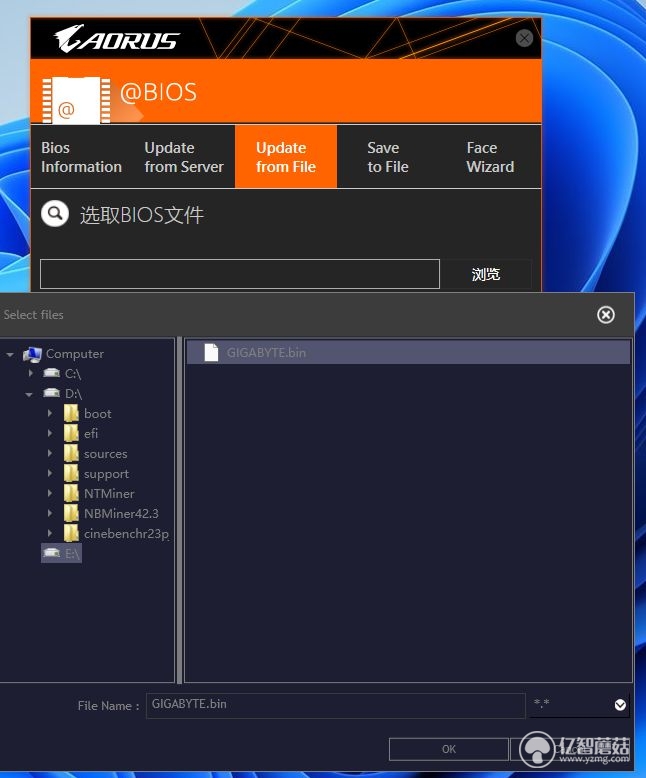
Task: Close the AORUS @BIOS window
Action: coord(524,38)
